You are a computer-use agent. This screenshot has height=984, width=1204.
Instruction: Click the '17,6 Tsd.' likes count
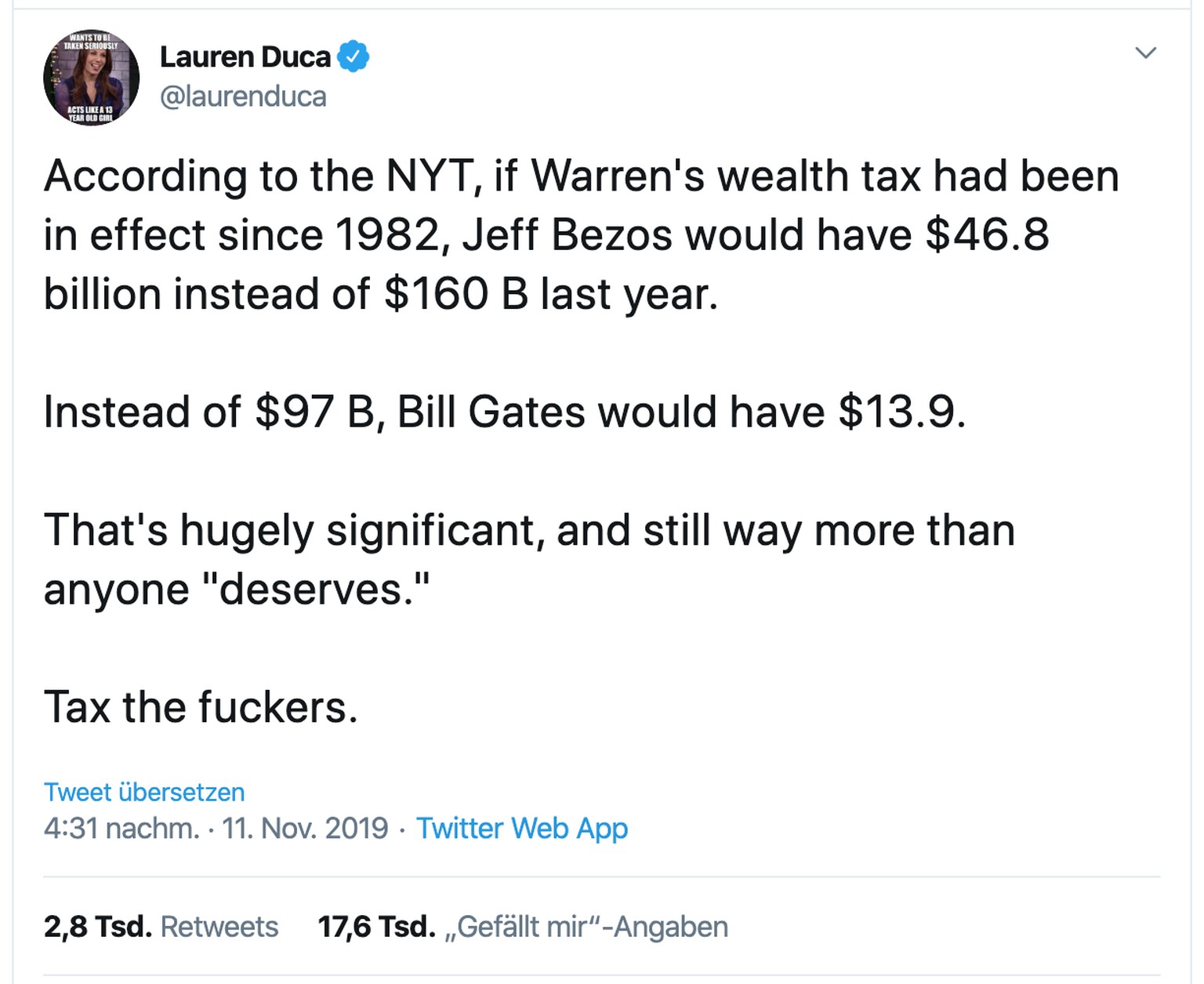(x=376, y=927)
